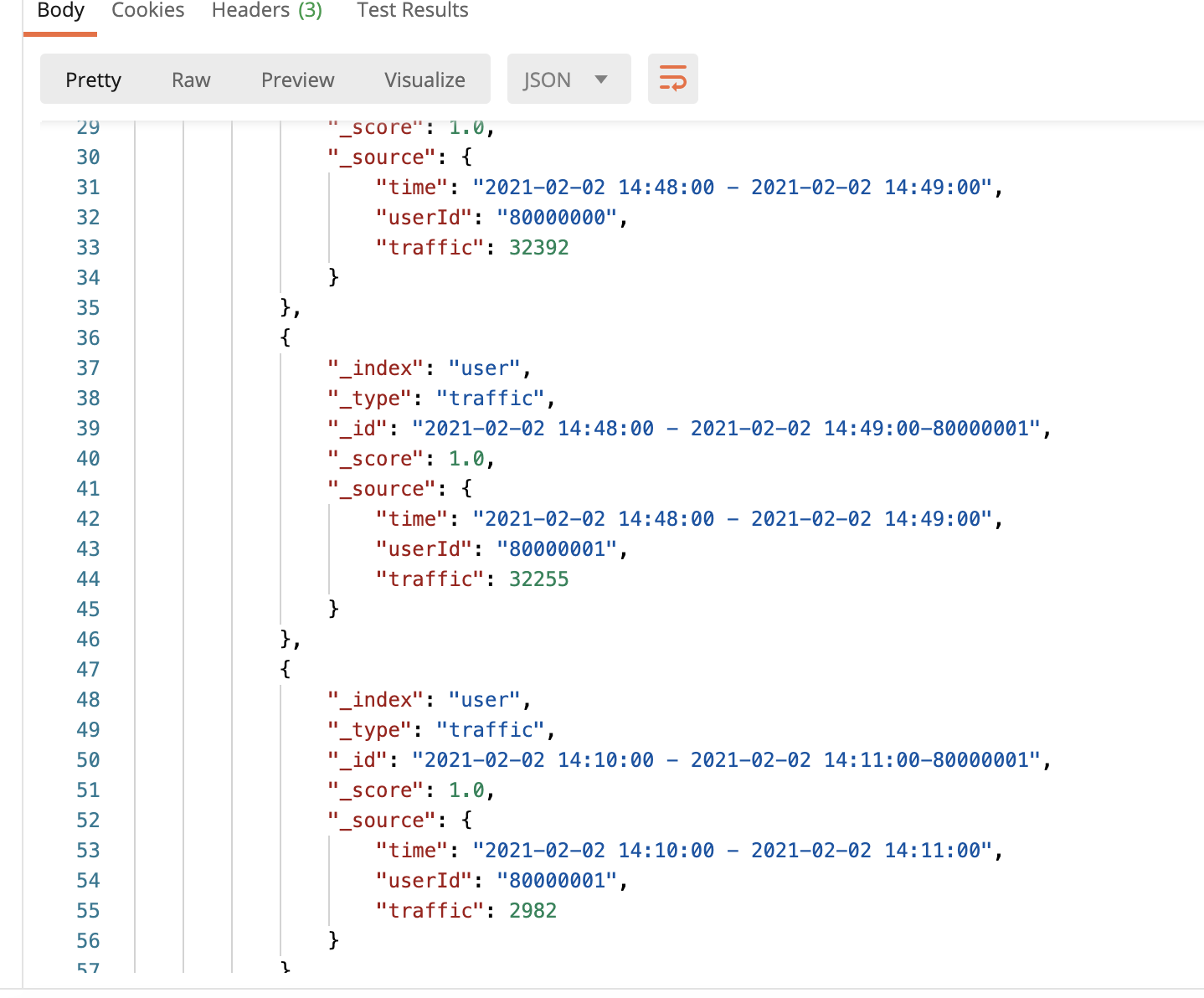Switch to the Cookies tab

(148, 11)
